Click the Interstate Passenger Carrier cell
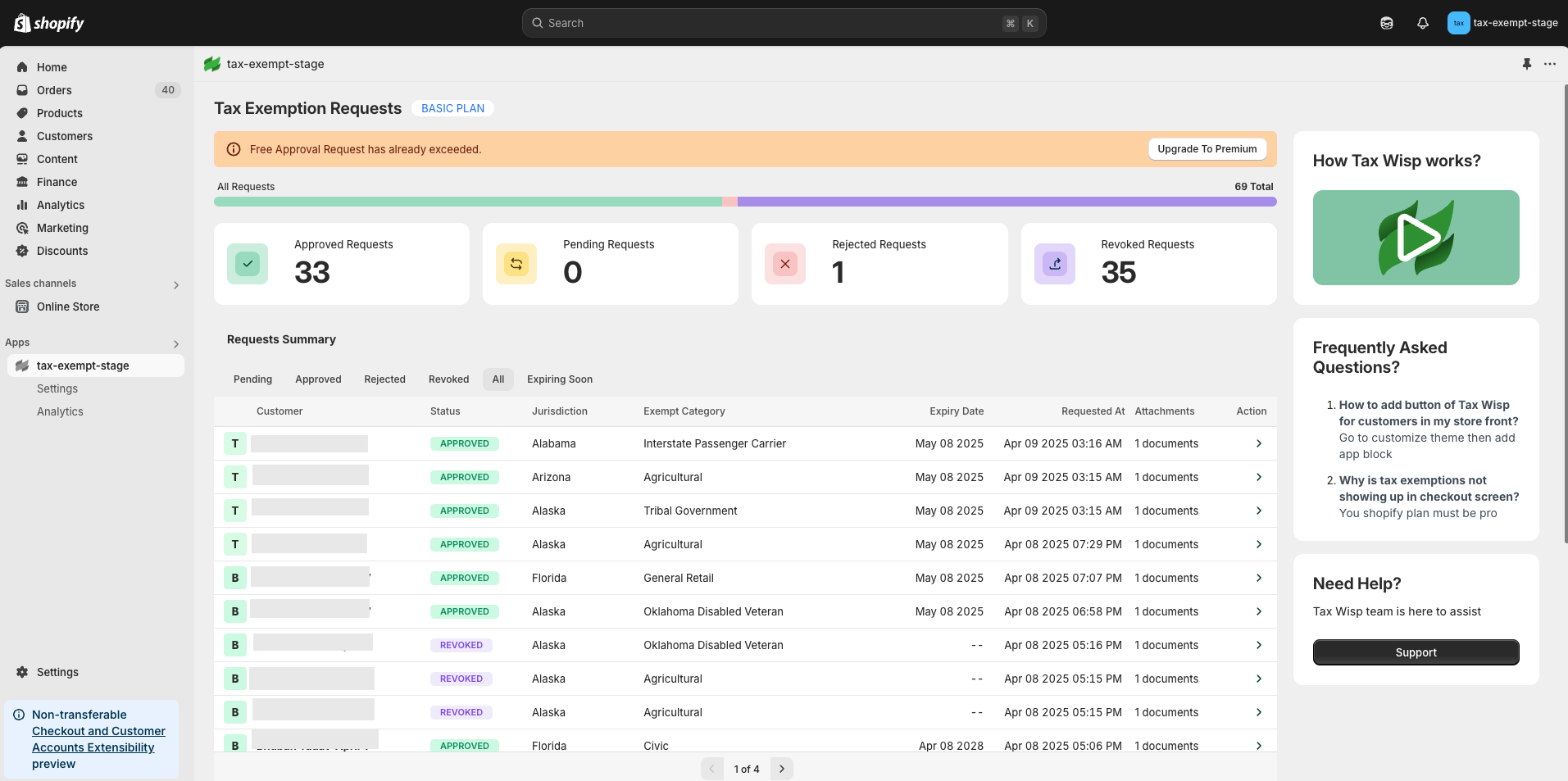 click(715, 443)
